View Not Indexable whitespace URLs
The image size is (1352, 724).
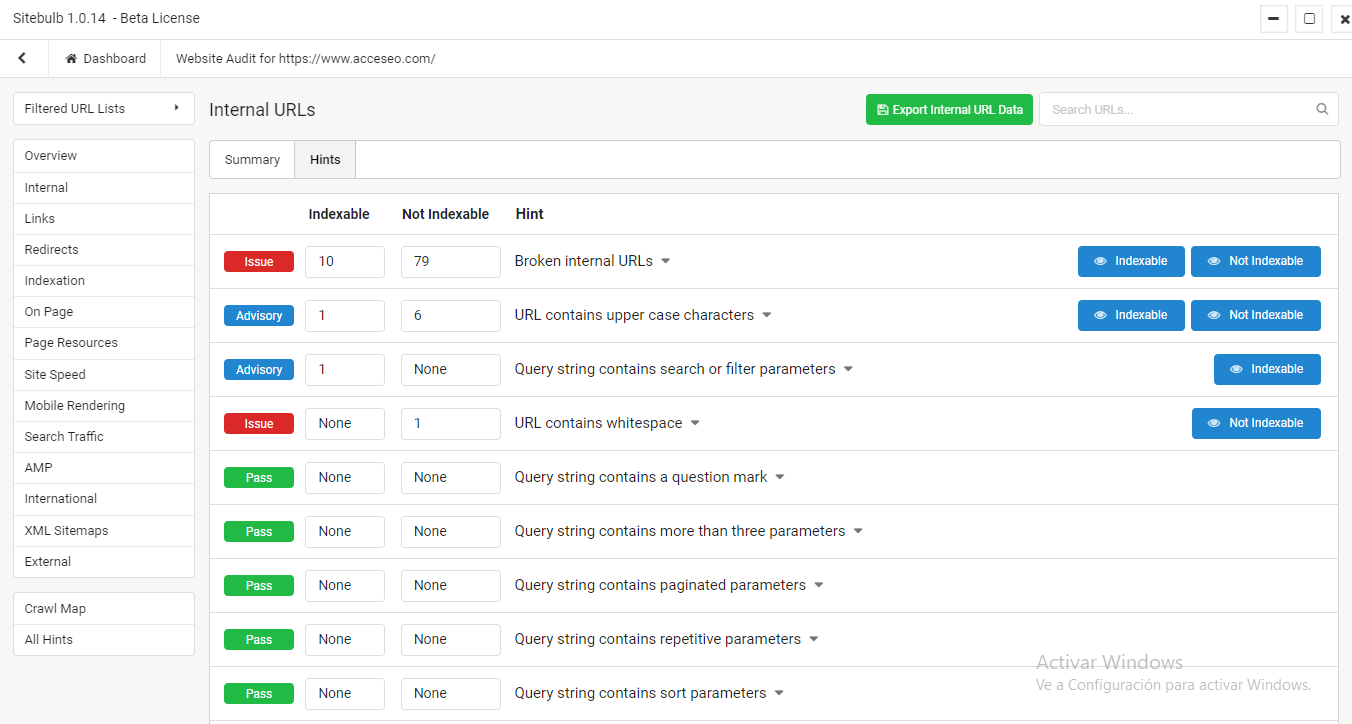(1256, 423)
